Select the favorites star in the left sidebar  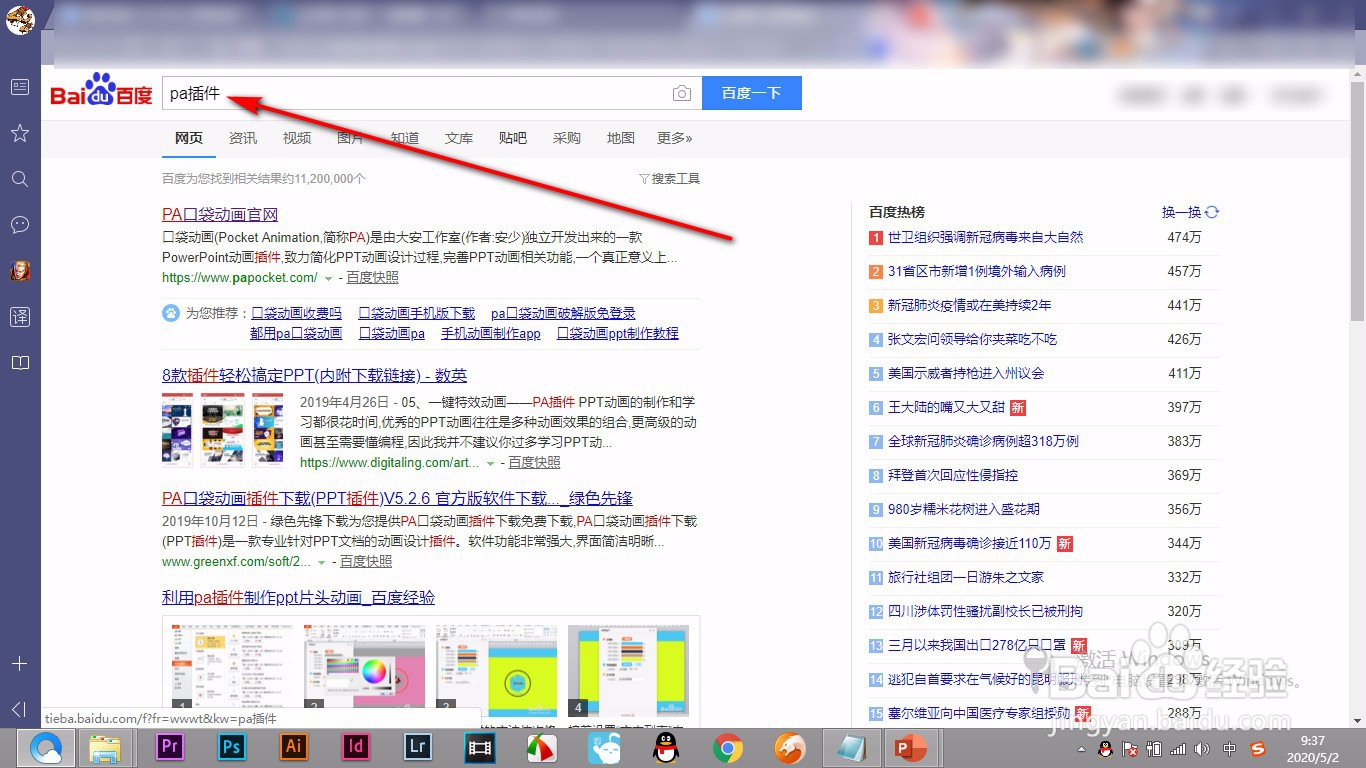tap(20, 133)
